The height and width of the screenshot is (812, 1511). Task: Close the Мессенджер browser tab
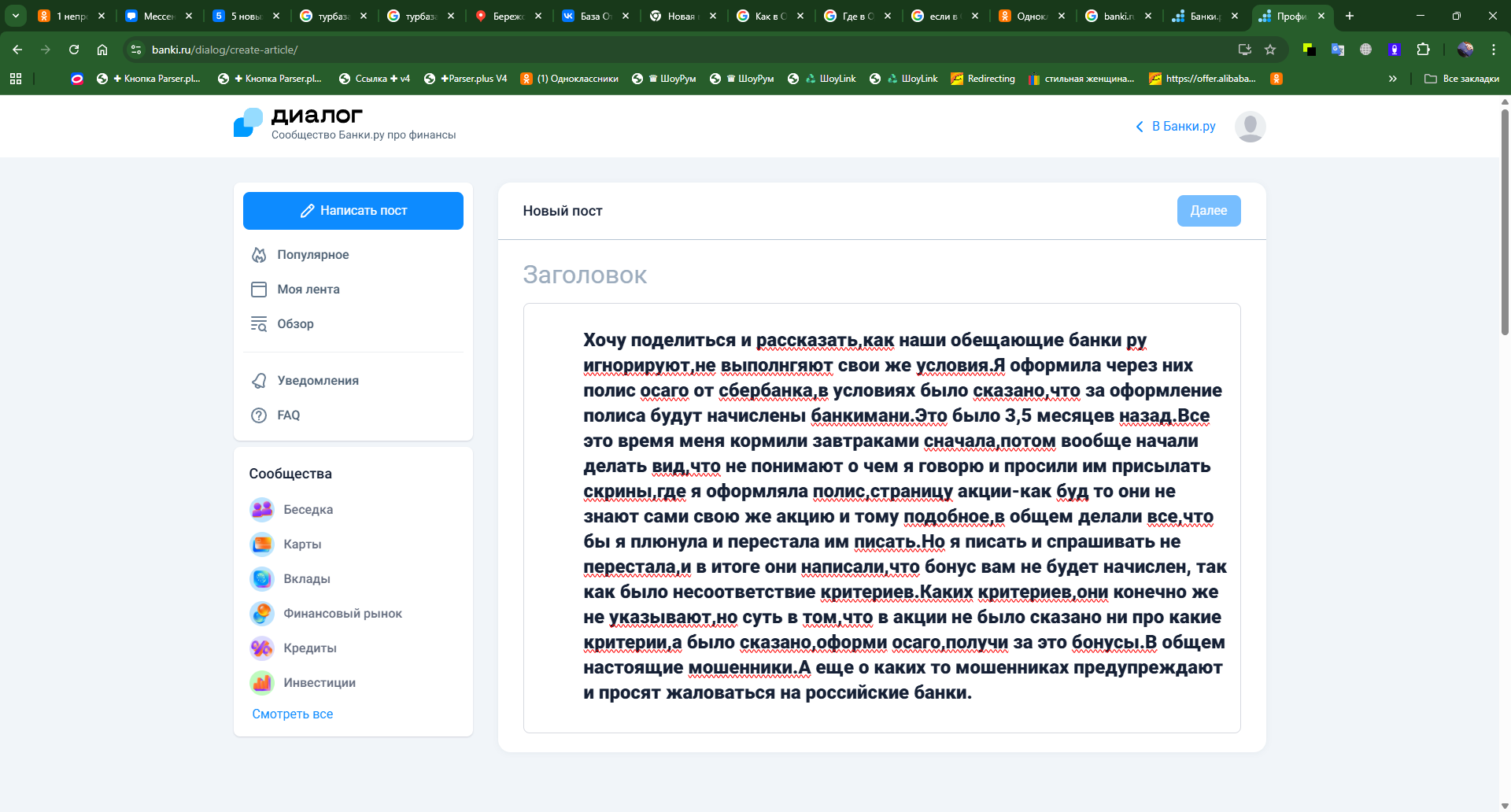pyautogui.click(x=189, y=16)
